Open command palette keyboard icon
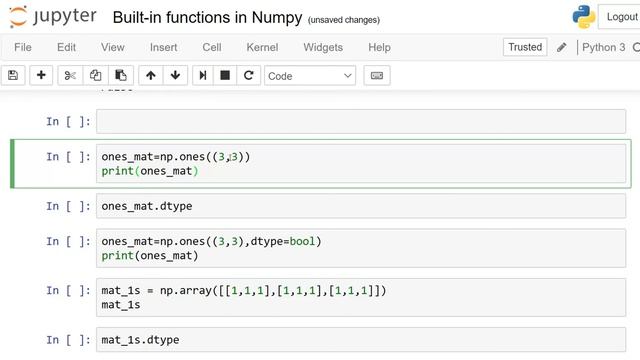This screenshot has width=640, height=360. 377,76
